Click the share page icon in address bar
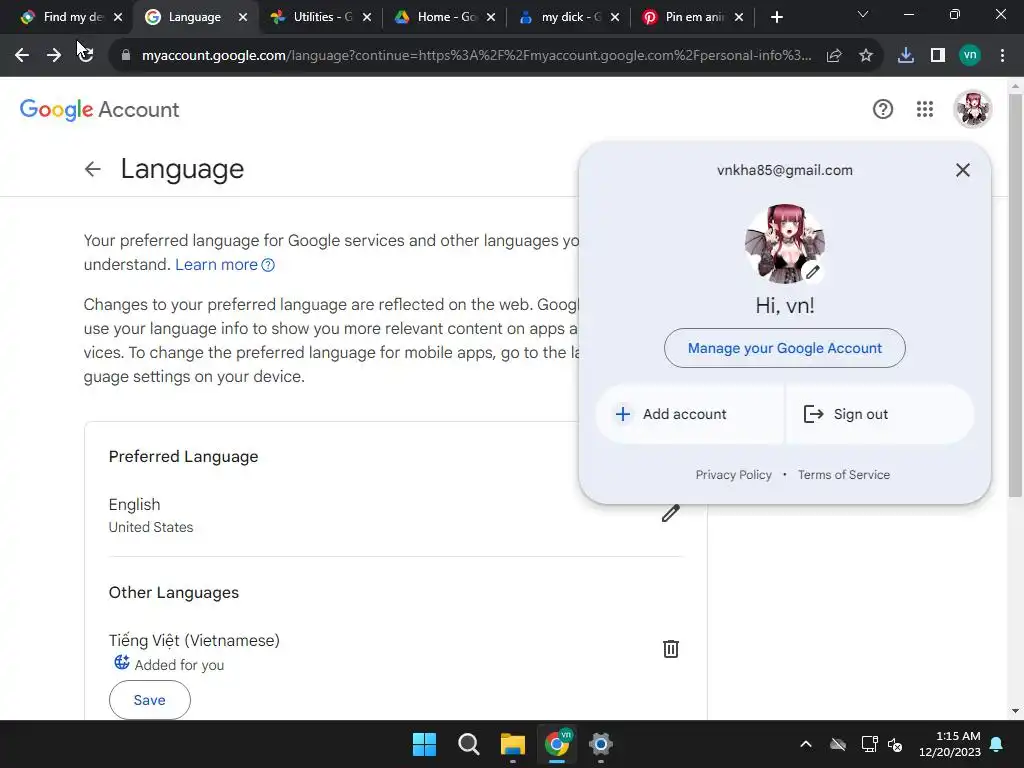 point(834,56)
